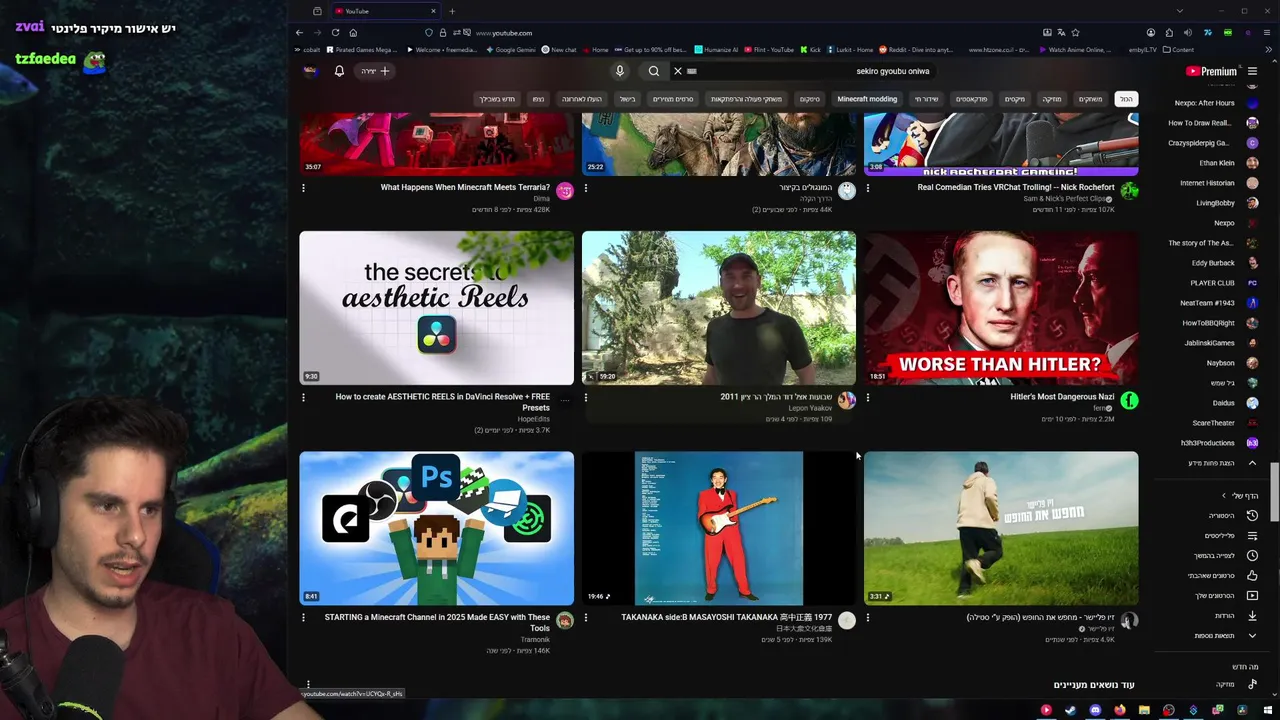Start voice search with the microphone
This screenshot has height=720, width=1280.
pyautogui.click(x=619, y=71)
